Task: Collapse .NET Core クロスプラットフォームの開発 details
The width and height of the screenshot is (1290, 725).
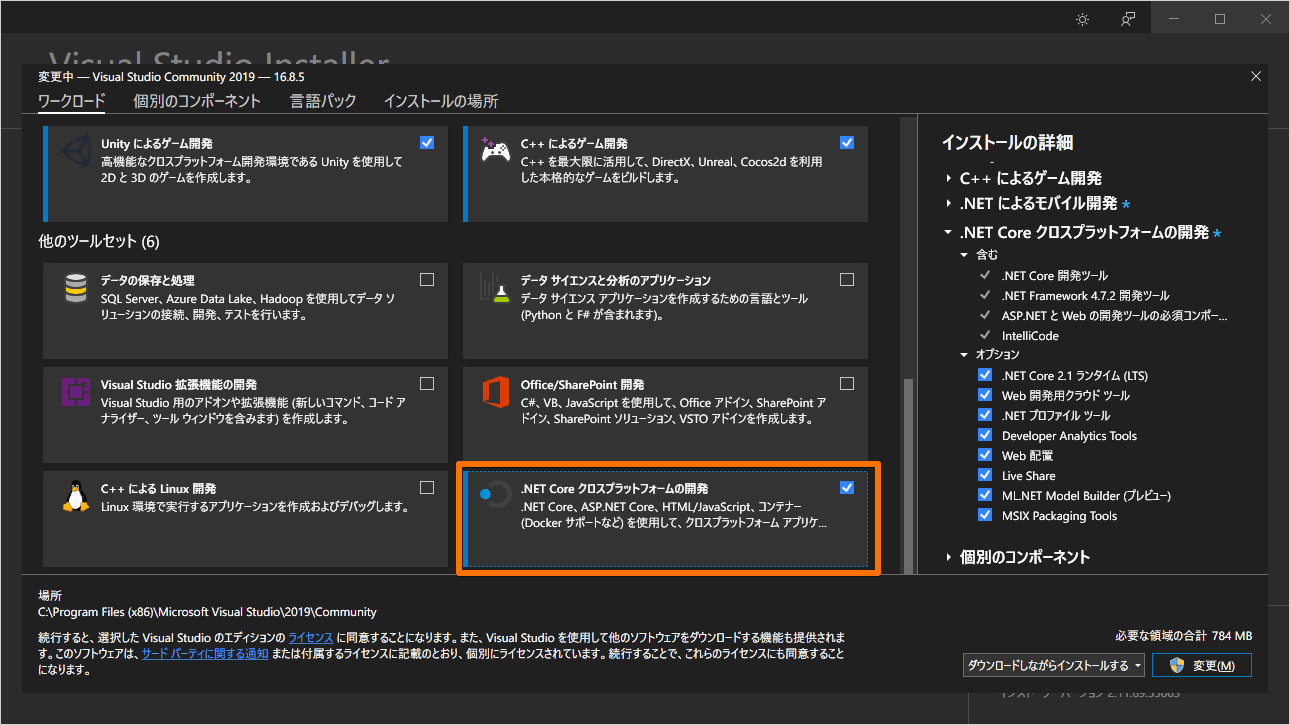Action: [948, 233]
